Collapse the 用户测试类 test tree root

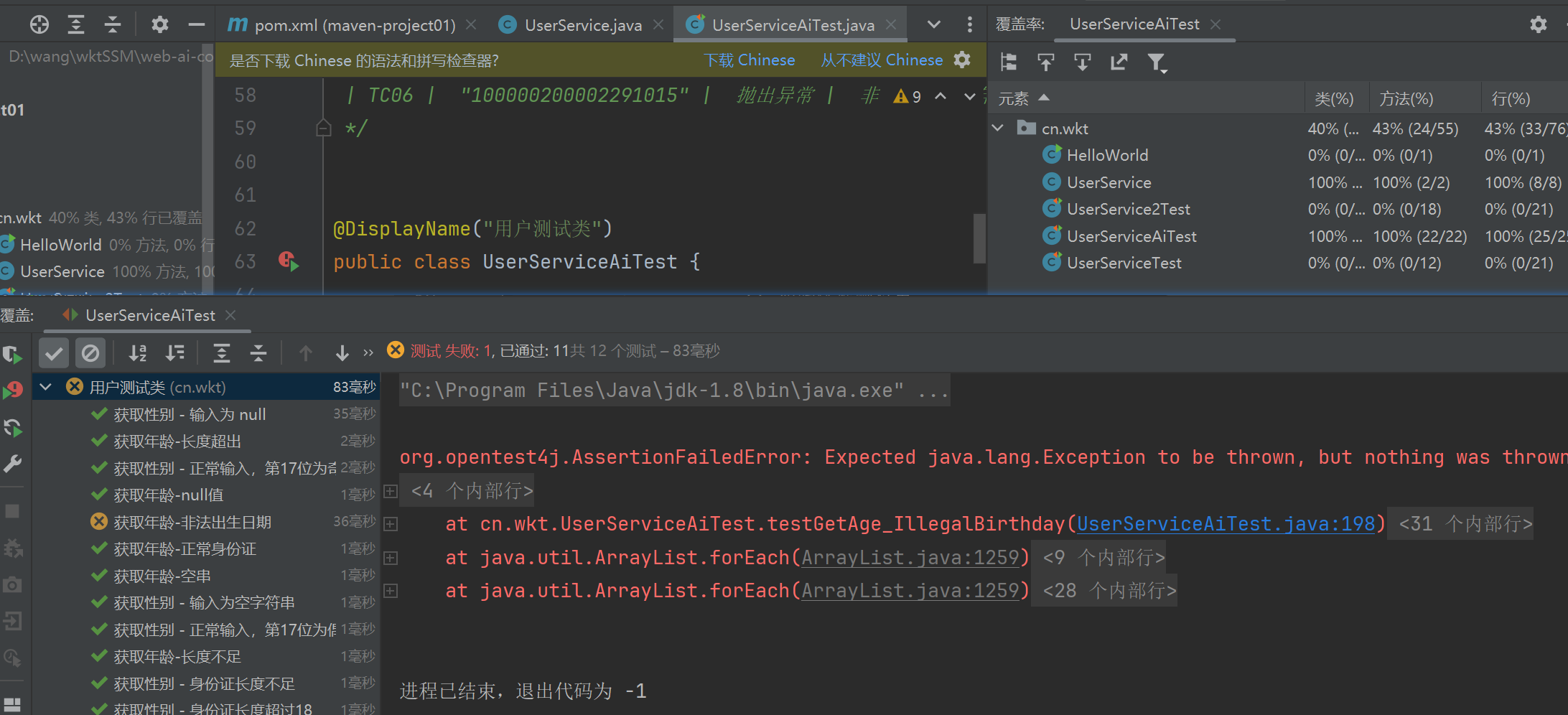[46, 388]
